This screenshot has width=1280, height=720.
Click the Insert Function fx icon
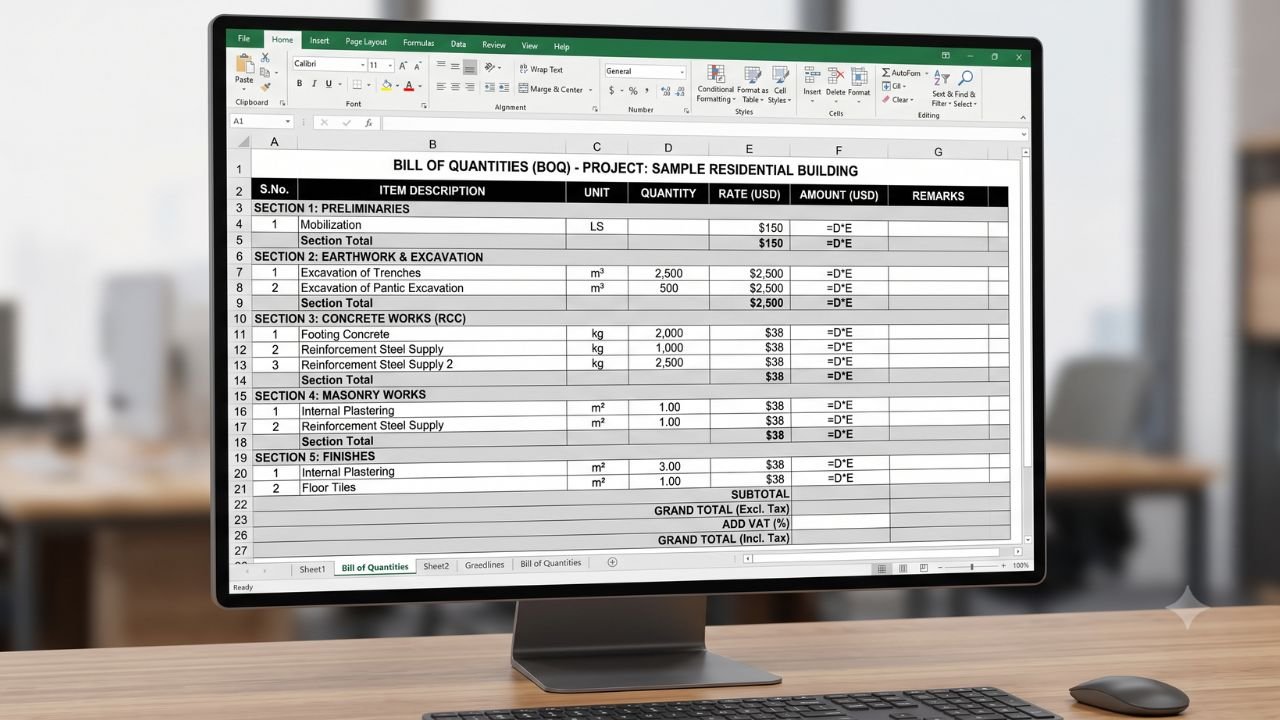coord(369,123)
